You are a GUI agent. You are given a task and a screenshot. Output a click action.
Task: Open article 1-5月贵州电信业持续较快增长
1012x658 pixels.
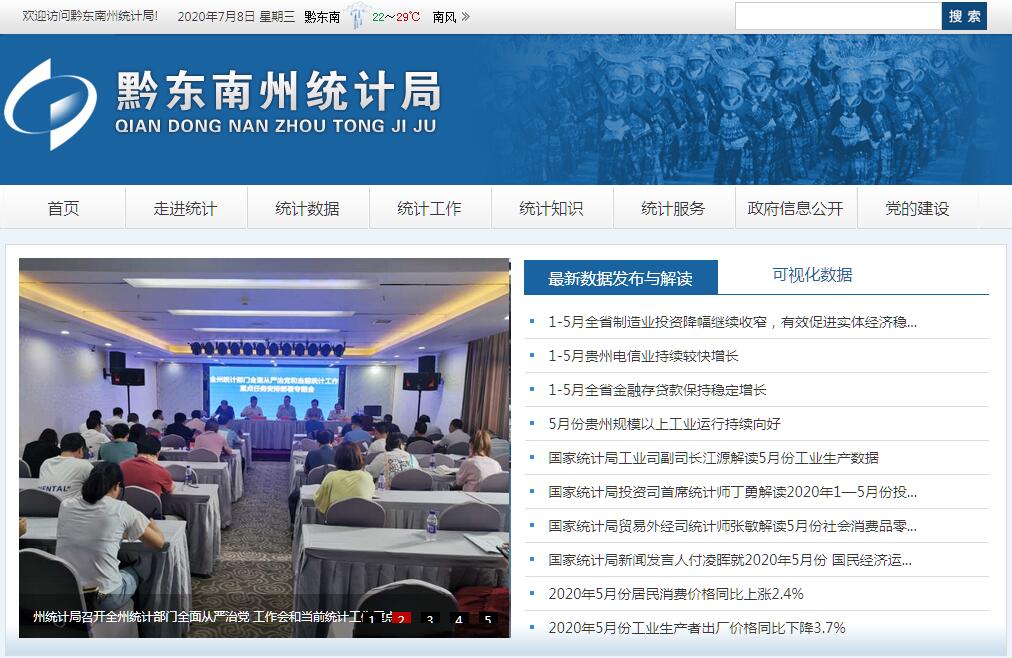[643, 356]
